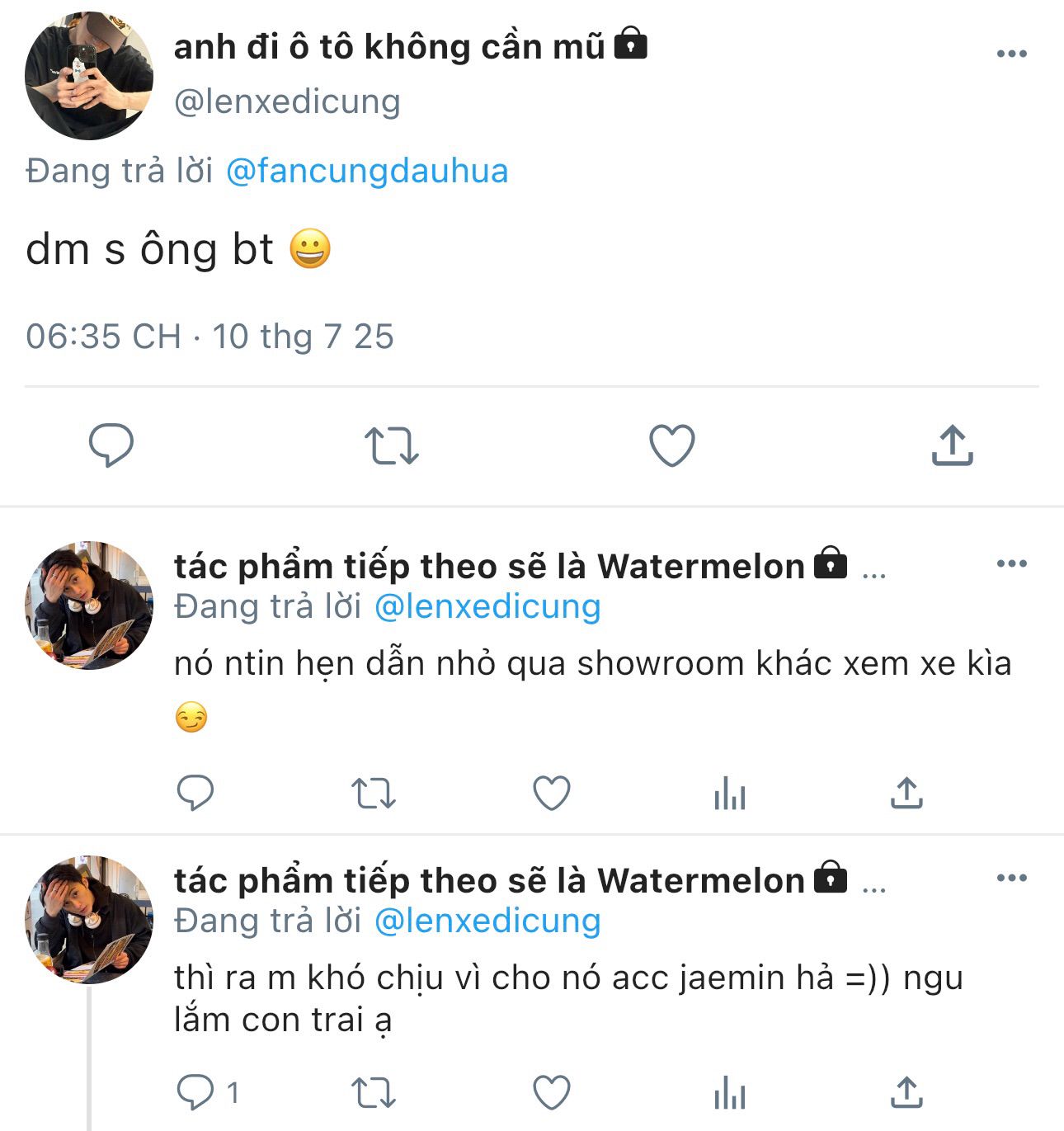
Task: Open the main tweet author's profile picture
Action: (x=89, y=76)
